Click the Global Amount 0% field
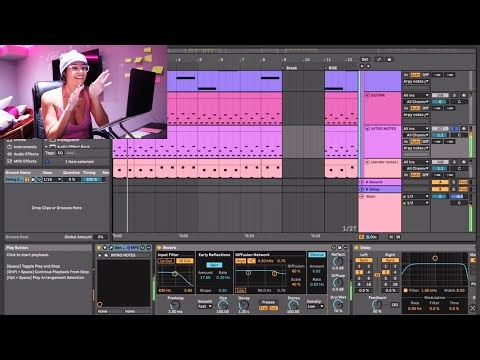 pos(100,237)
